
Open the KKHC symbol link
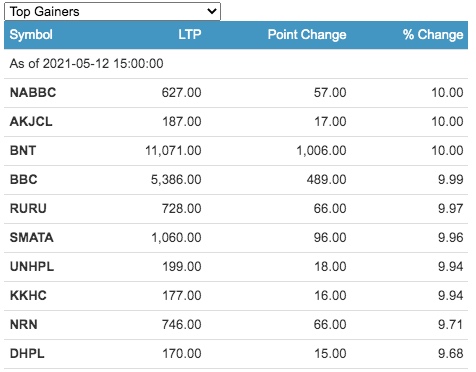click(28, 296)
